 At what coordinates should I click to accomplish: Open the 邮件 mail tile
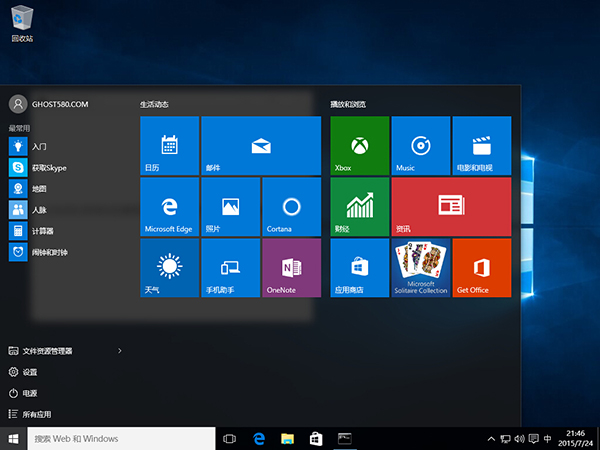[261, 145]
